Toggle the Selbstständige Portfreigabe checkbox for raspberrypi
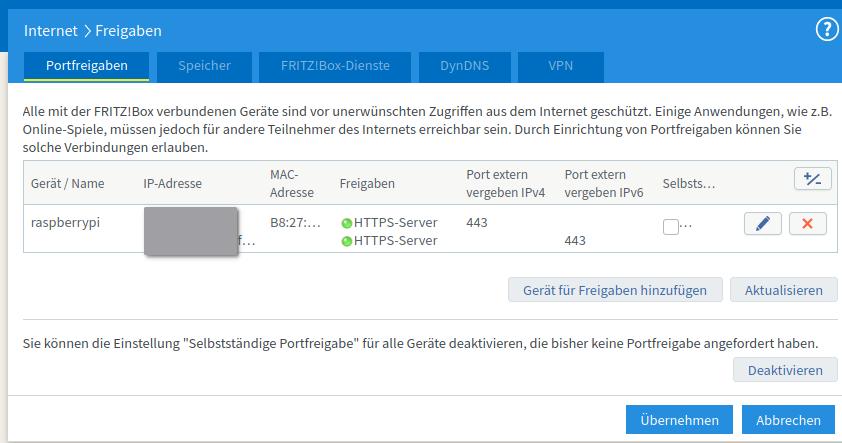Viewport: 842px width, 443px height. click(x=671, y=227)
